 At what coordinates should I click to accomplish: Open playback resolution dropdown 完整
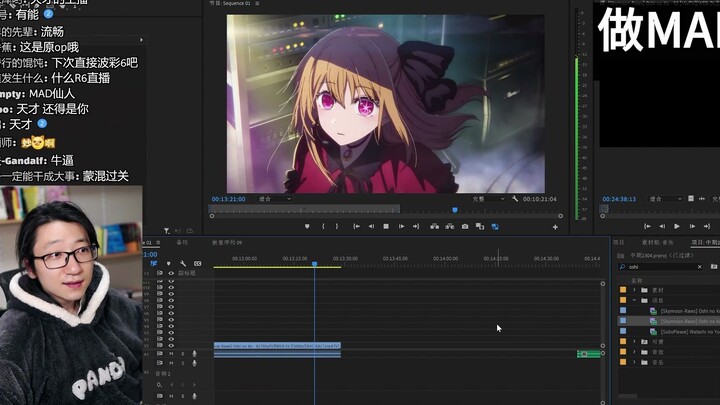click(488, 199)
